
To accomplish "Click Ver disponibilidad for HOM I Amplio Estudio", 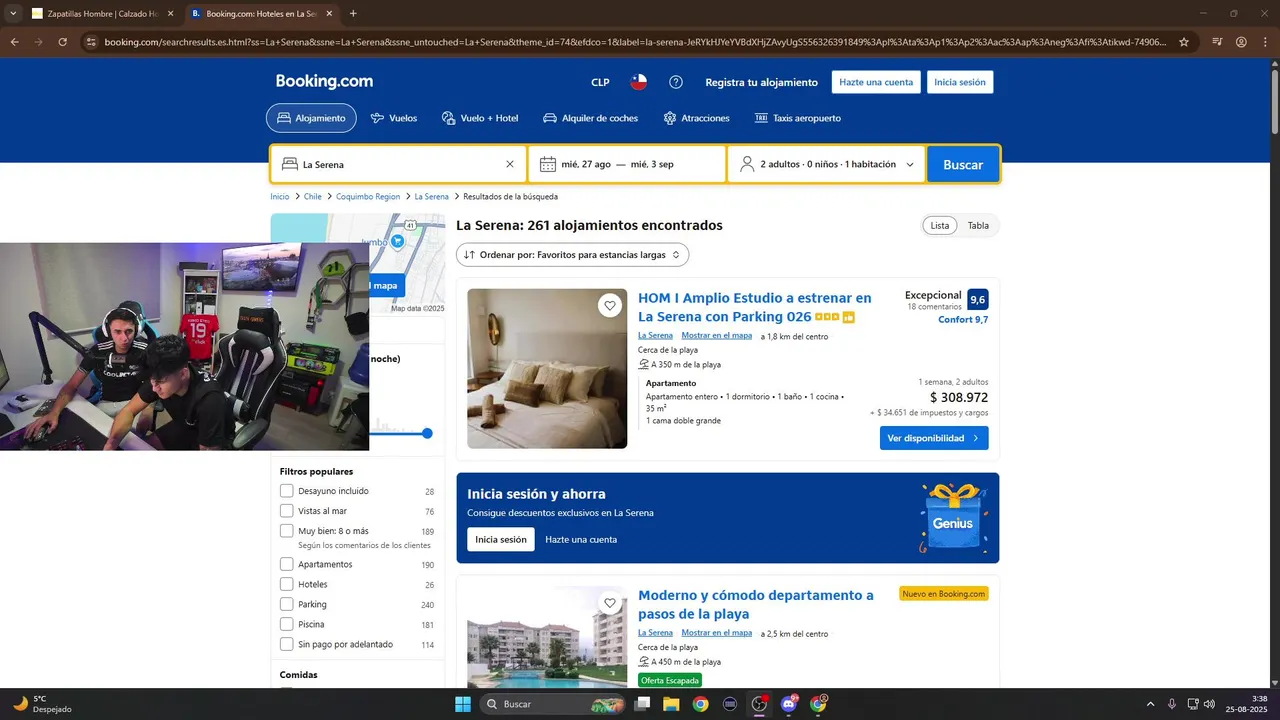I will [934, 438].
